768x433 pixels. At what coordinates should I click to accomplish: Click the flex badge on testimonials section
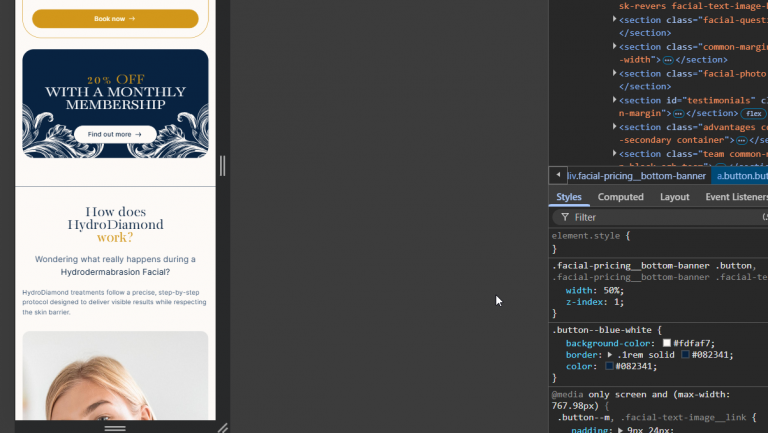[754, 114]
